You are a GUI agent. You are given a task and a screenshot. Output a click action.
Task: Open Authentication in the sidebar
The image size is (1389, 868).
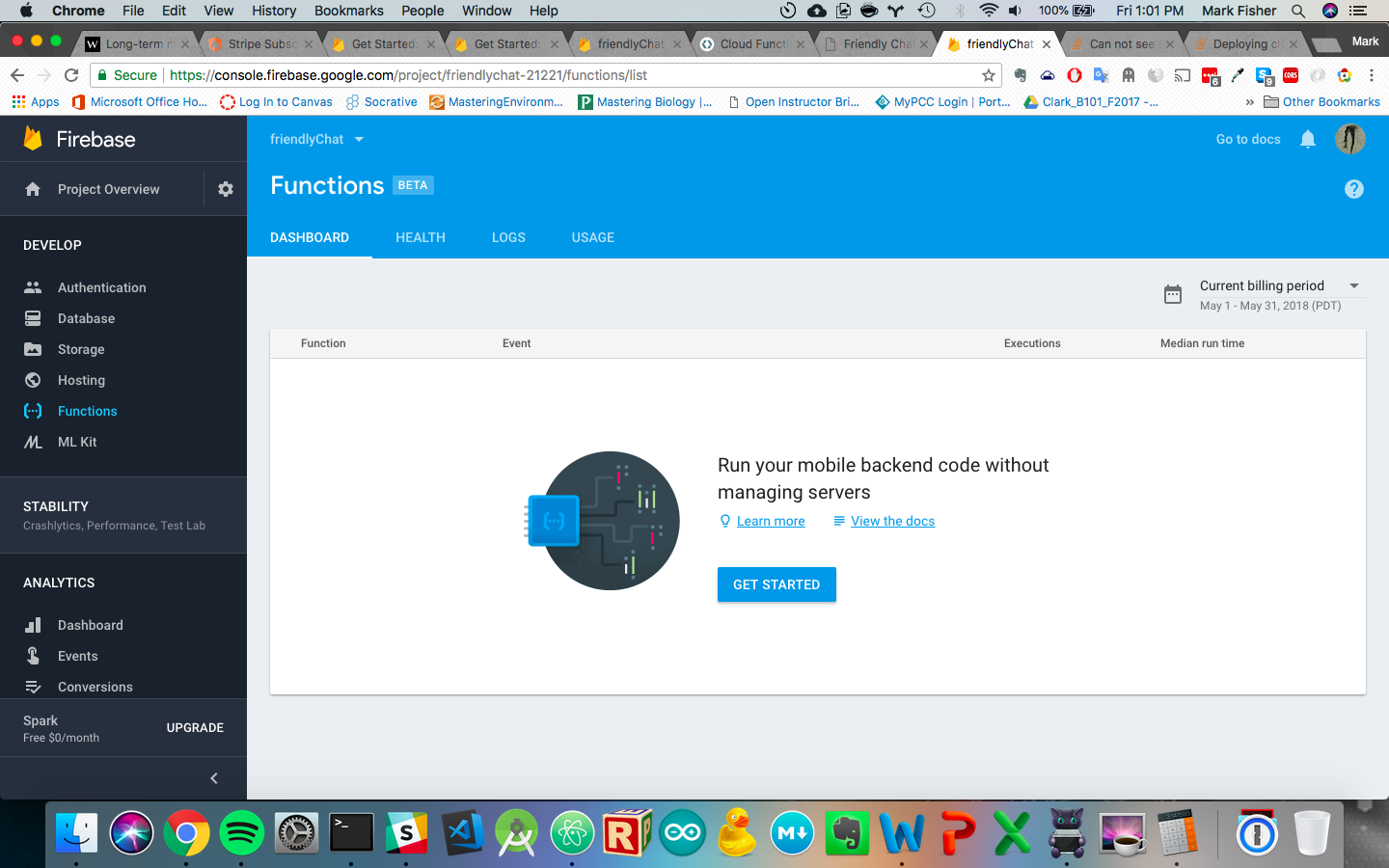click(x=102, y=287)
